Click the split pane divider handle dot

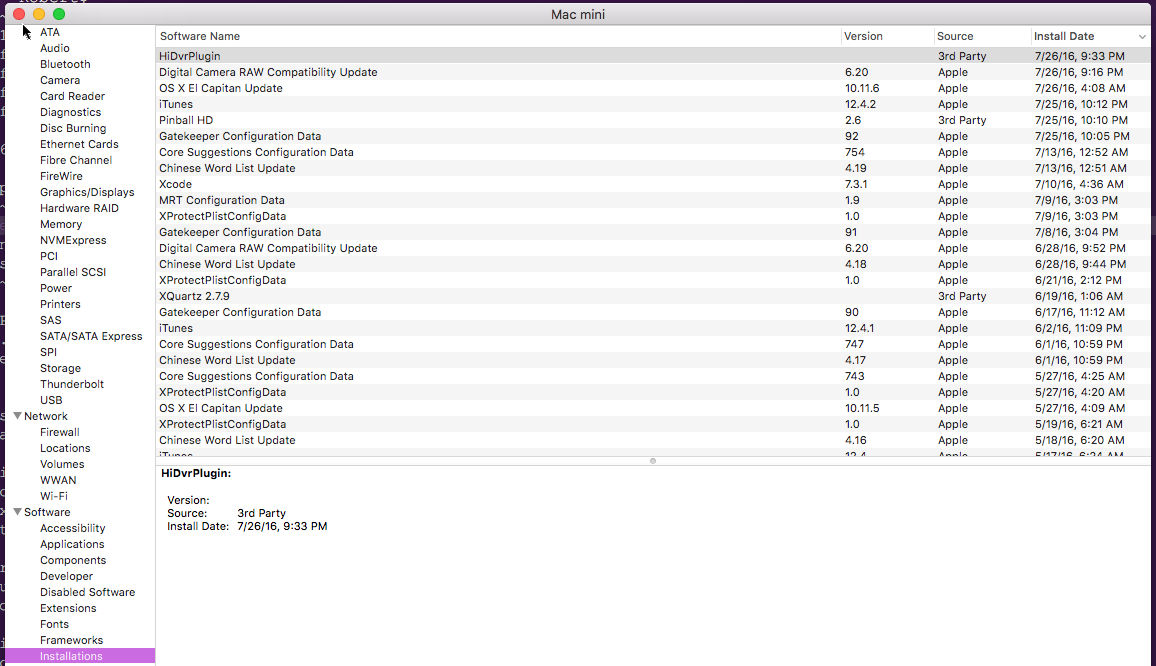(652, 461)
